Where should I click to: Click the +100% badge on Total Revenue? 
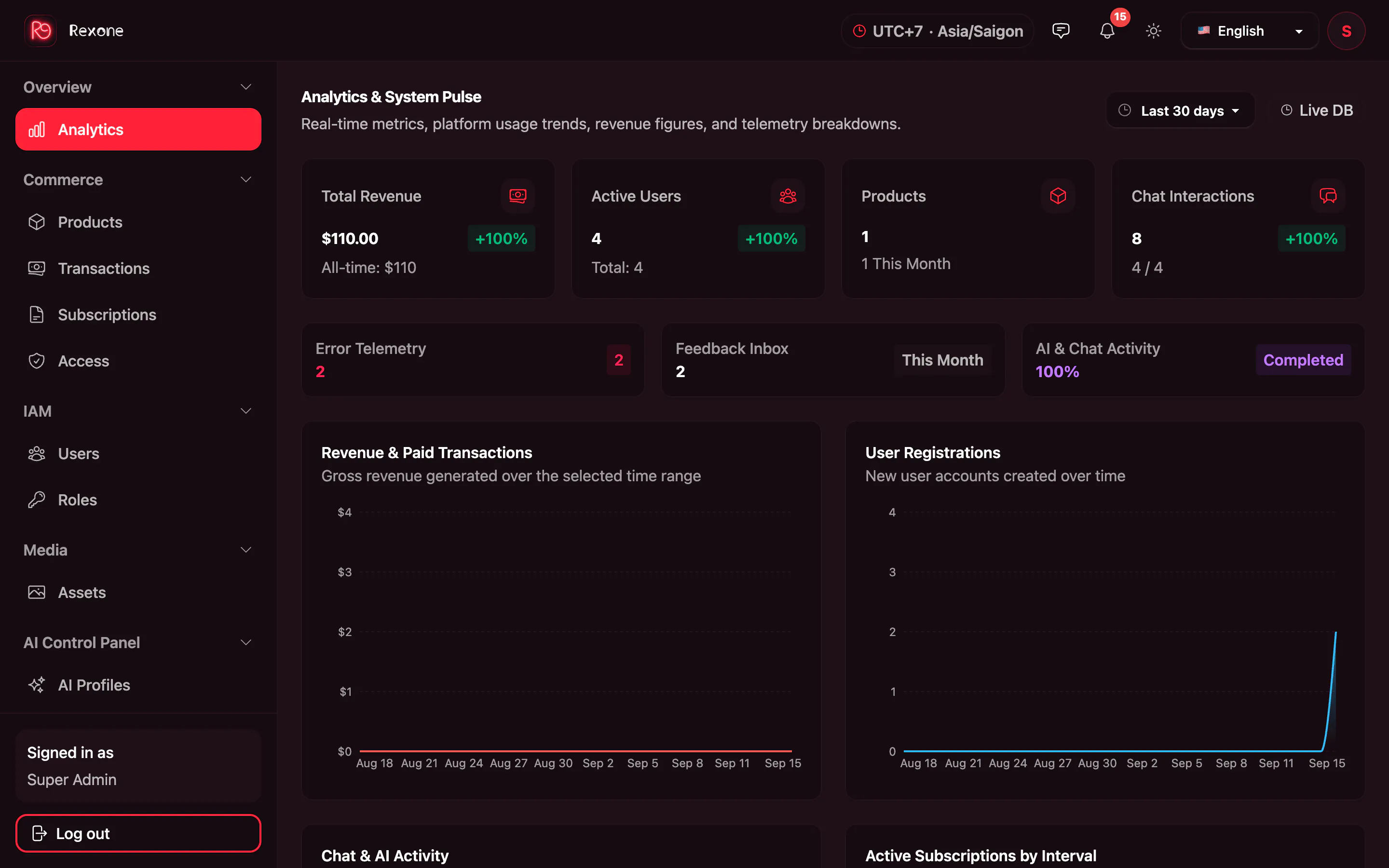[501, 238]
